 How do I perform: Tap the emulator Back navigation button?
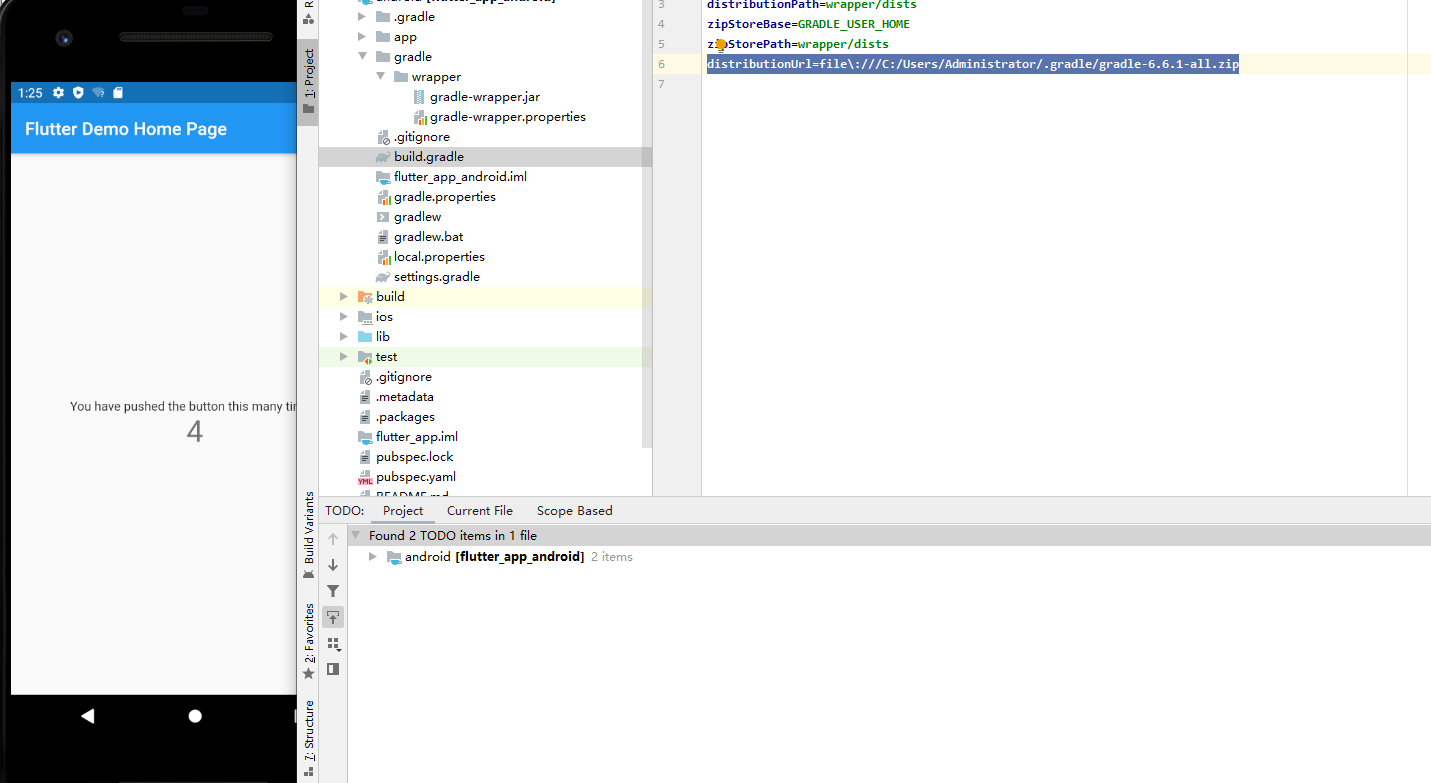click(87, 715)
